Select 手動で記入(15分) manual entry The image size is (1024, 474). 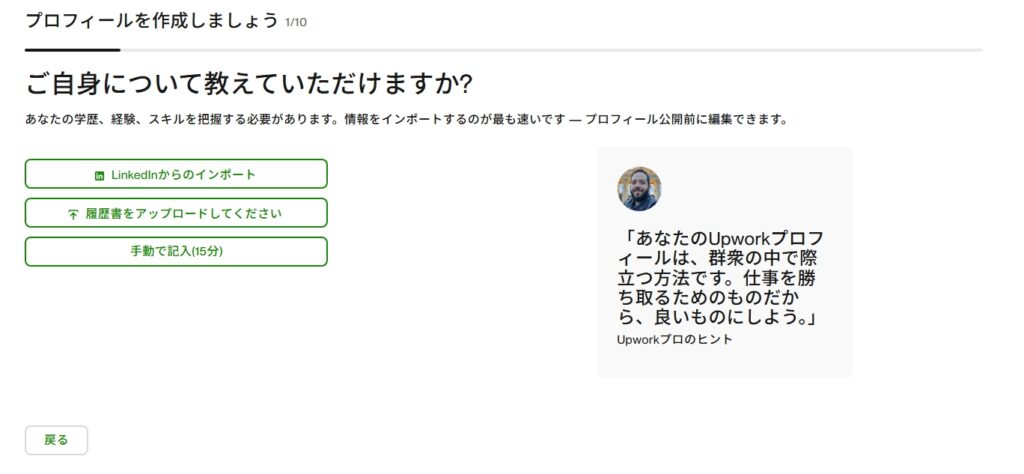pos(176,251)
